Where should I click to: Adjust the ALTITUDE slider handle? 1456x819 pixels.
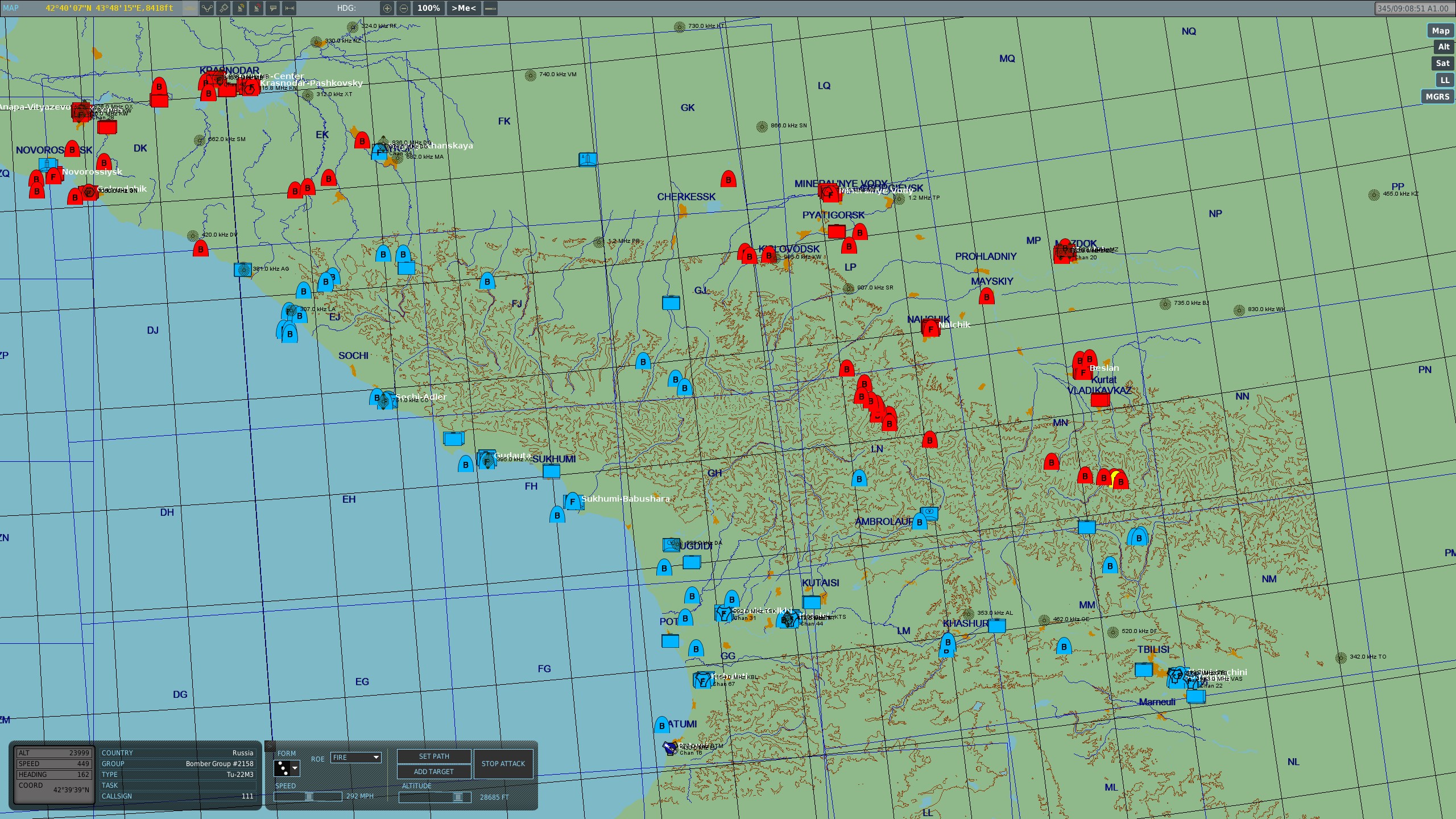[x=458, y=797]
